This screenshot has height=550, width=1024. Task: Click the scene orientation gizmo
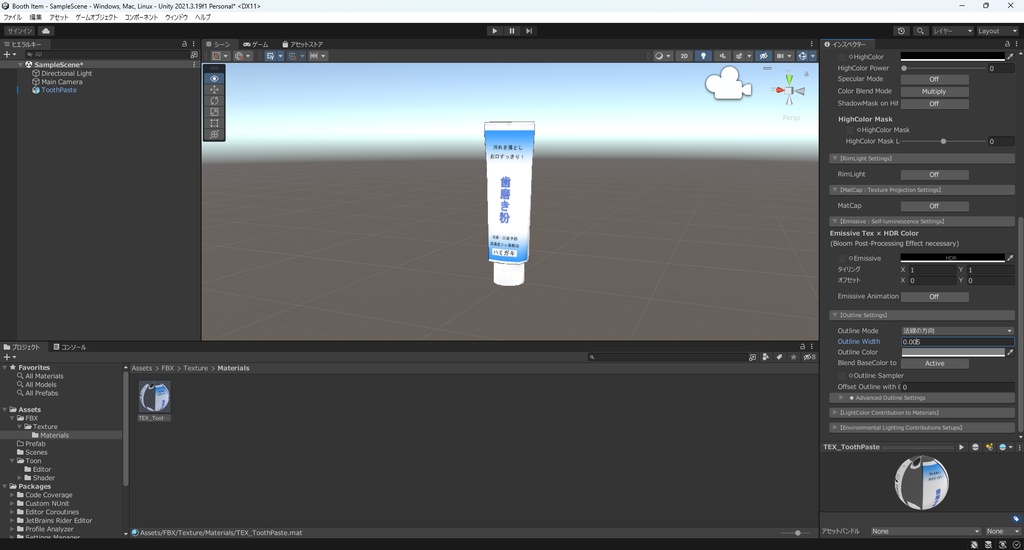point(789,91)
